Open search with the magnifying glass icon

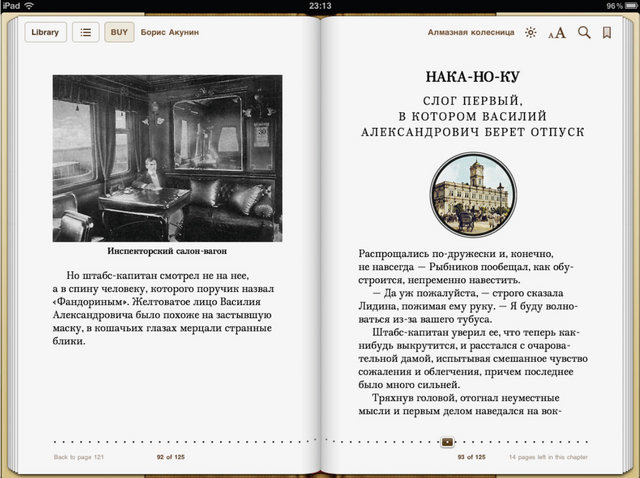pyautogui.click(x=584, y=33)
